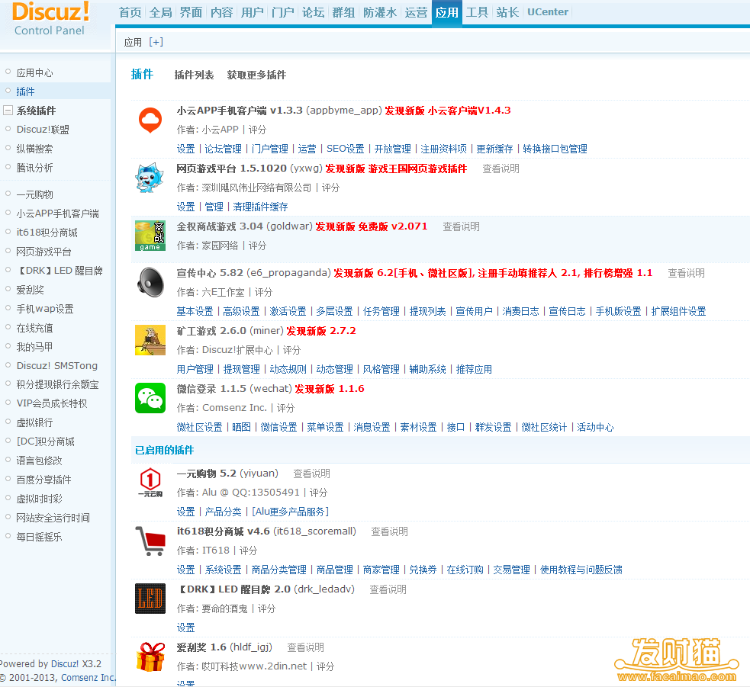Click 论坛管理 under 小云APP plugin
This screenshot has width=750, height=687.
[x=223, y=149]
